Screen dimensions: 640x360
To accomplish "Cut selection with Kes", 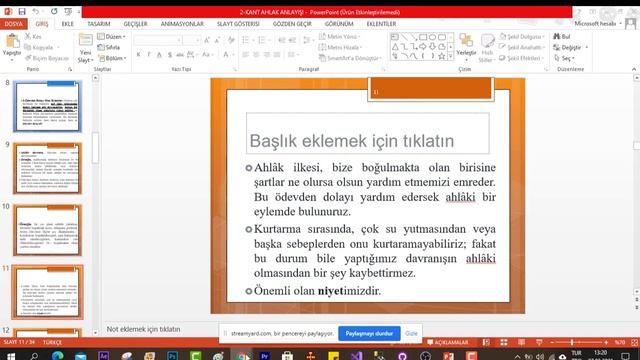I will pyautogui.click(x=33, y=37).
